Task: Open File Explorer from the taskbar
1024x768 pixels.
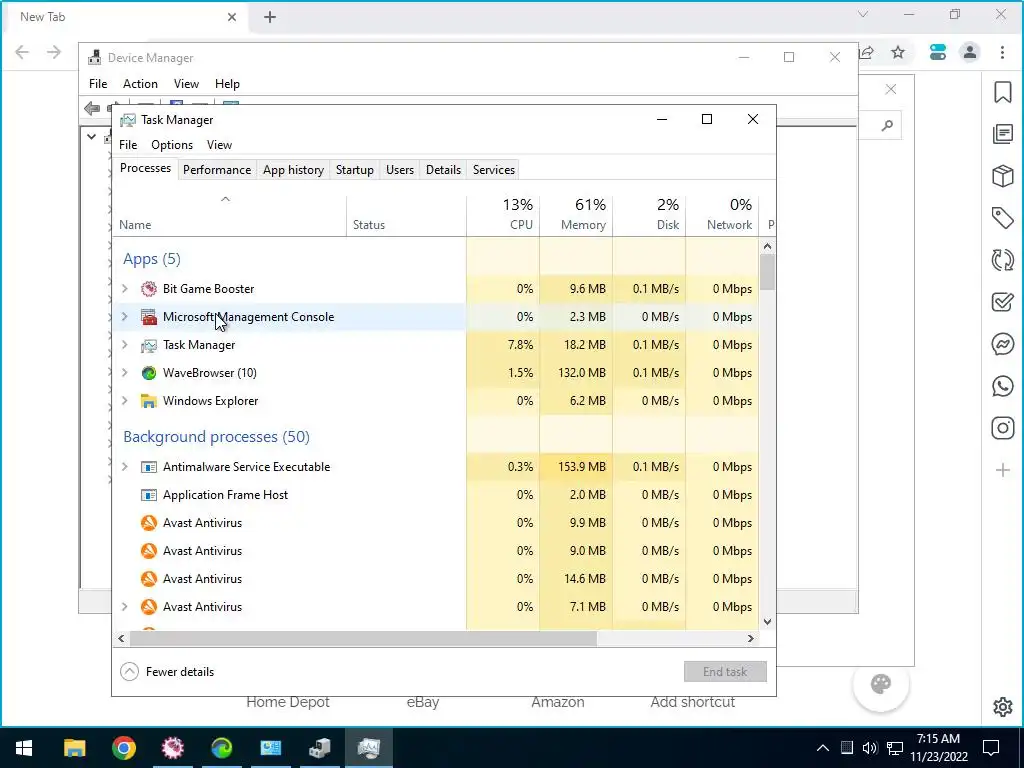Action: click(x=74, y=748)
